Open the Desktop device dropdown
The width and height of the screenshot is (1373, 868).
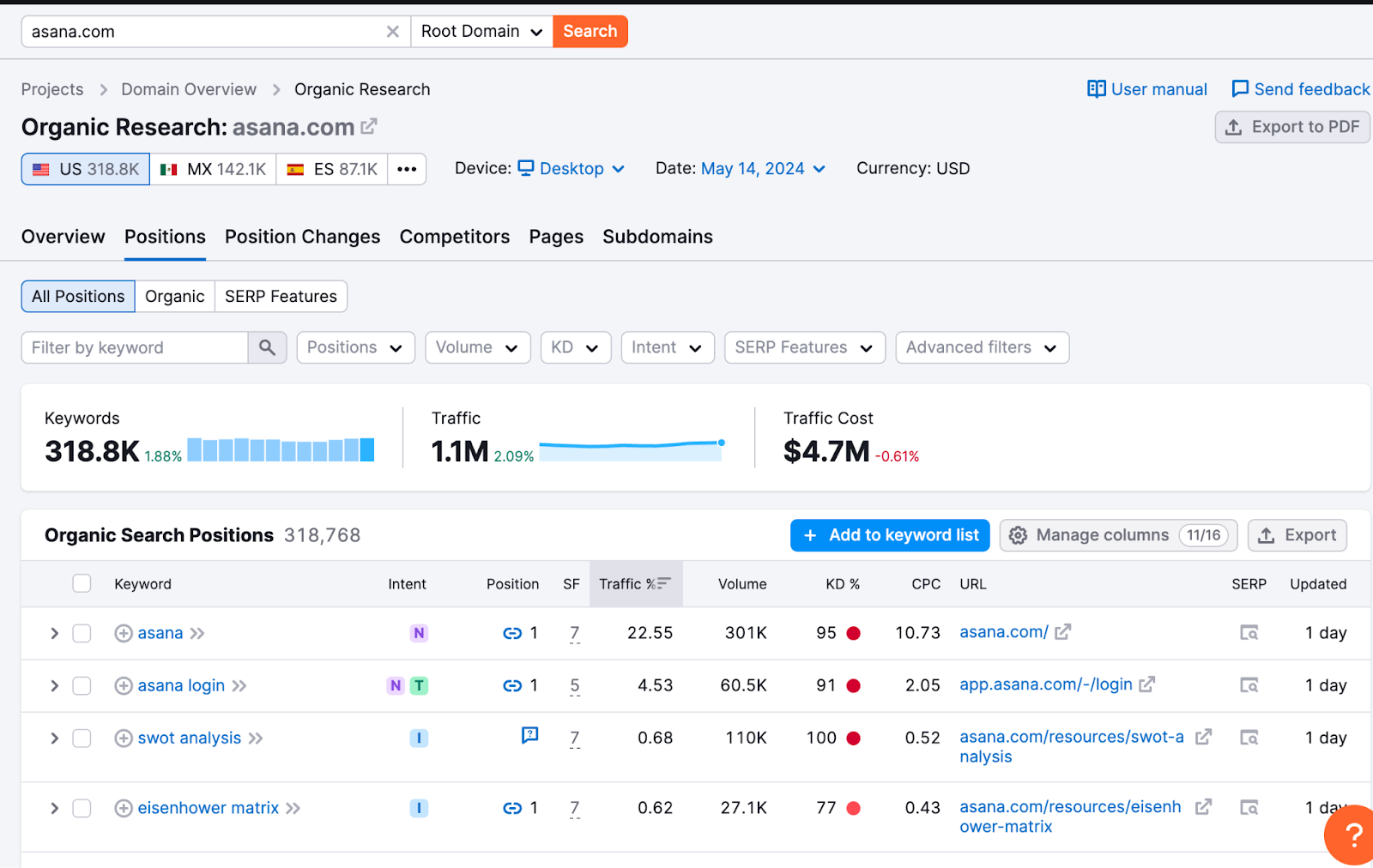click(572, 169)
